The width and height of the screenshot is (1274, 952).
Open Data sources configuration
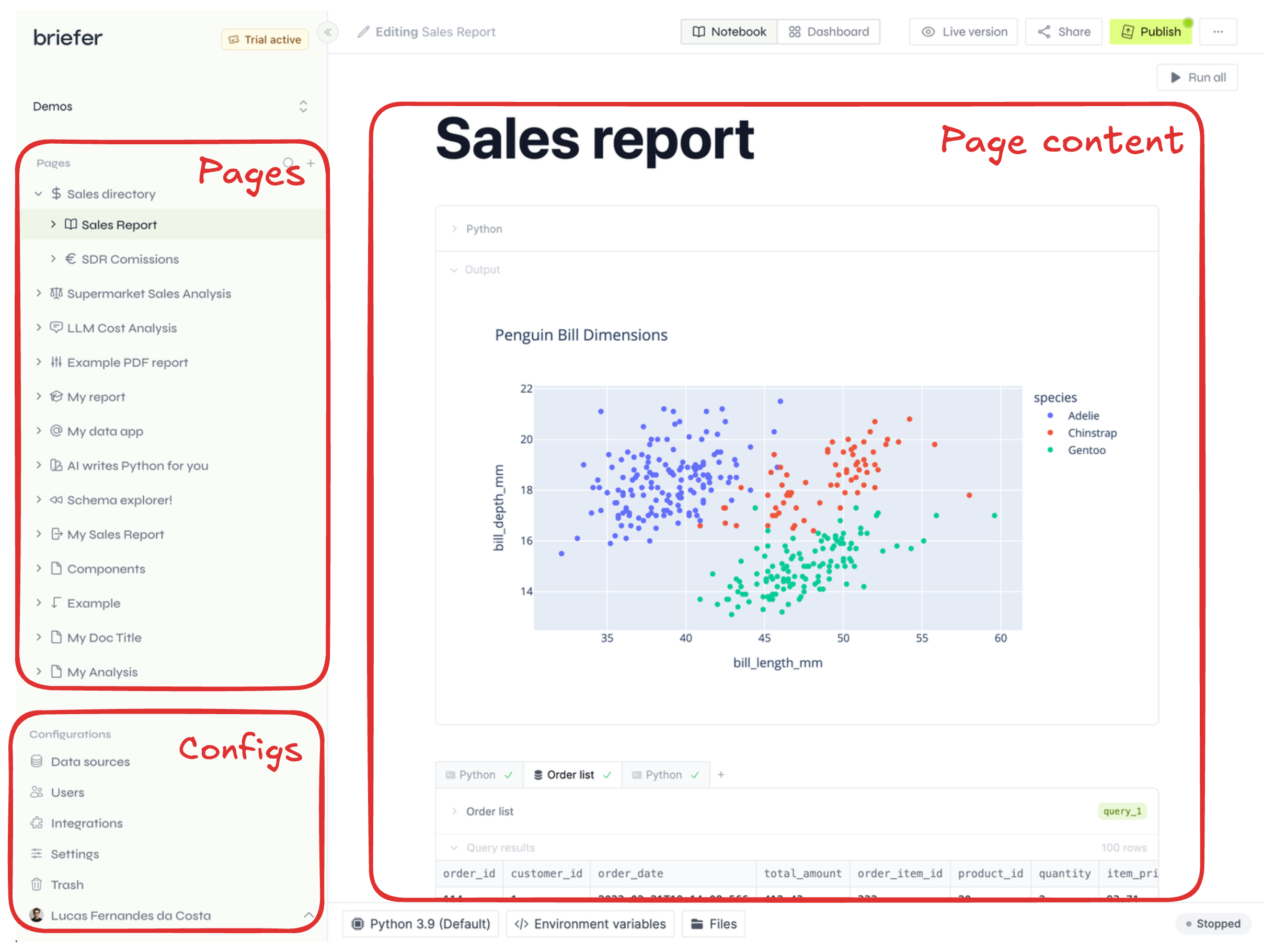click(x=90, y=761)
